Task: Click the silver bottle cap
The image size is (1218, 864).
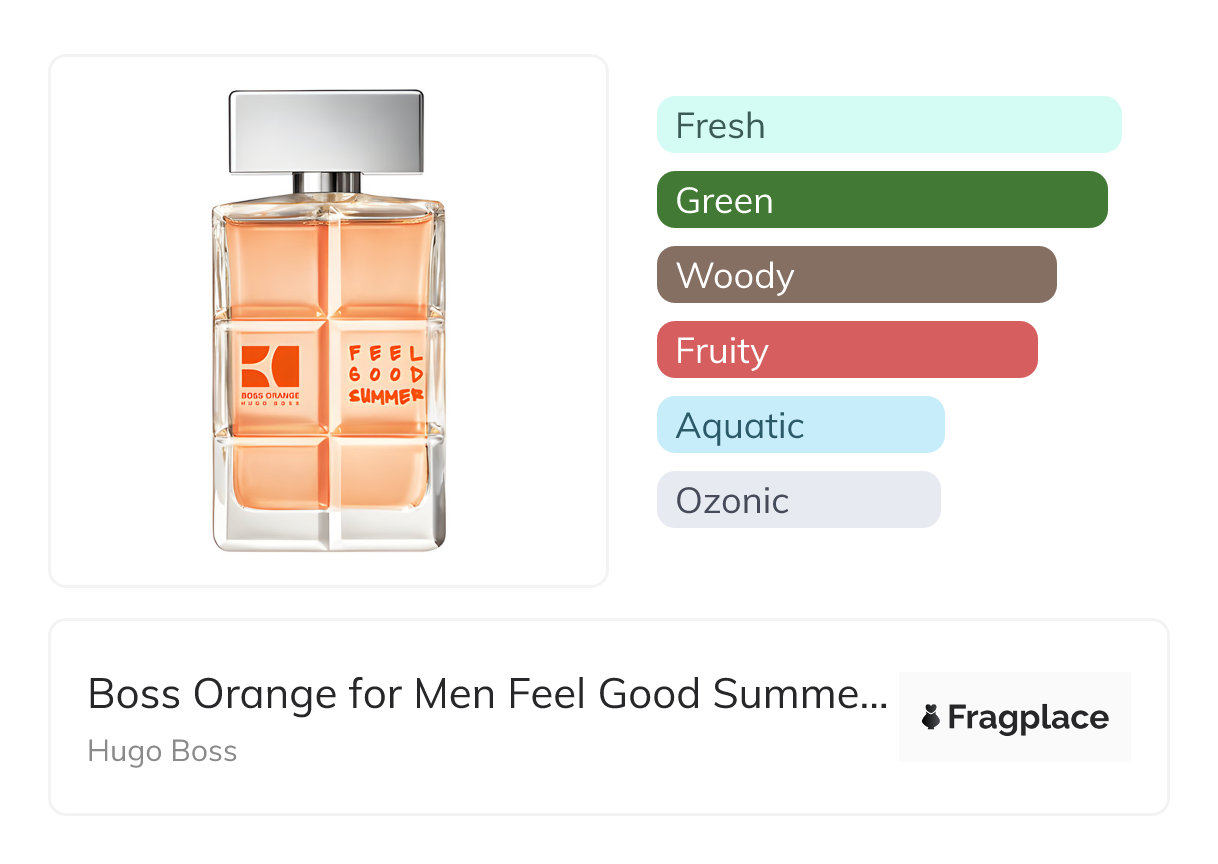Action: pos(327,130)
